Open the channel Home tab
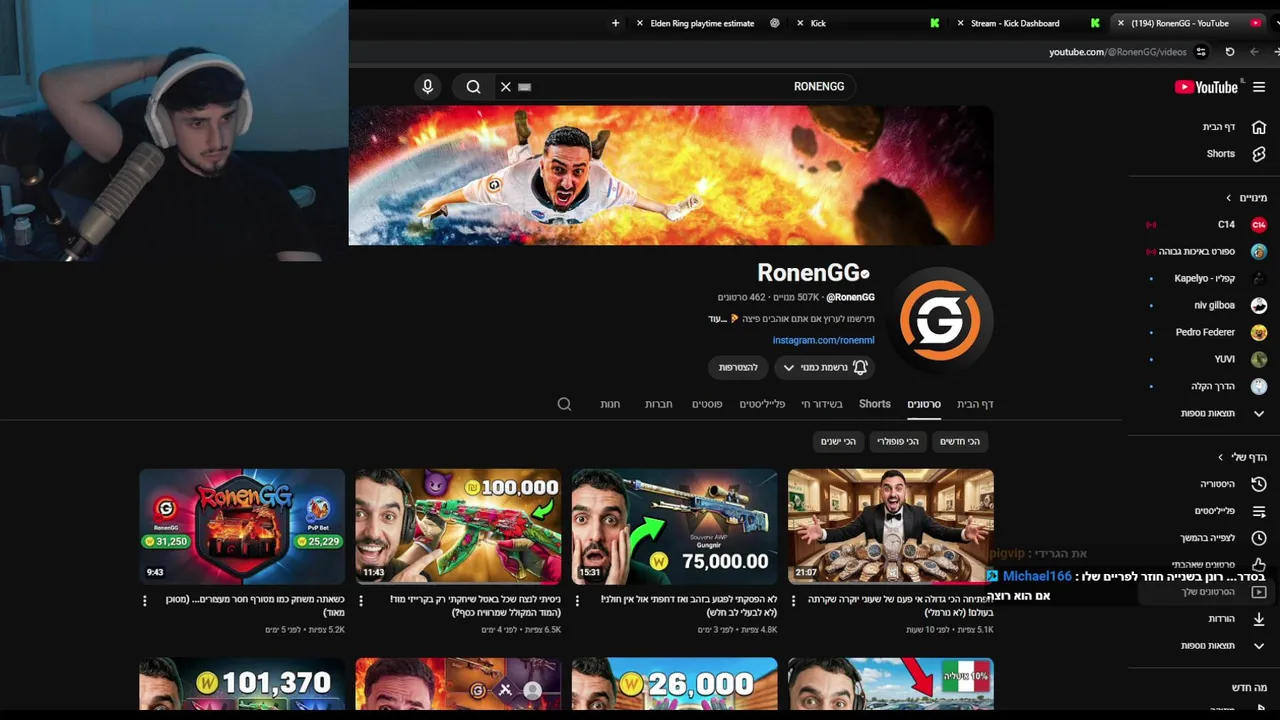Viewport: 1280px width, 720px height. point(975,404)
